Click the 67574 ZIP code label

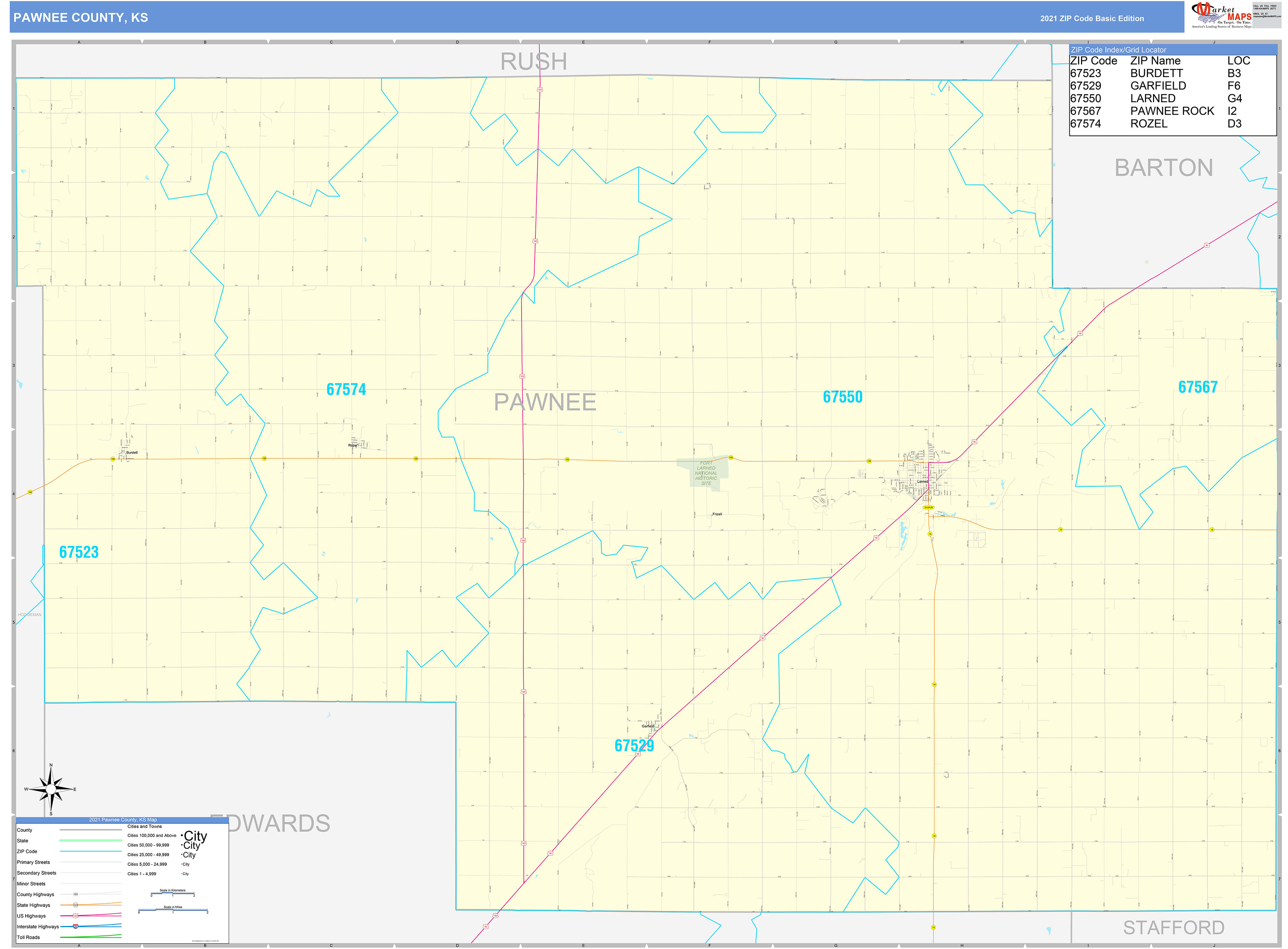click(346, 389)
